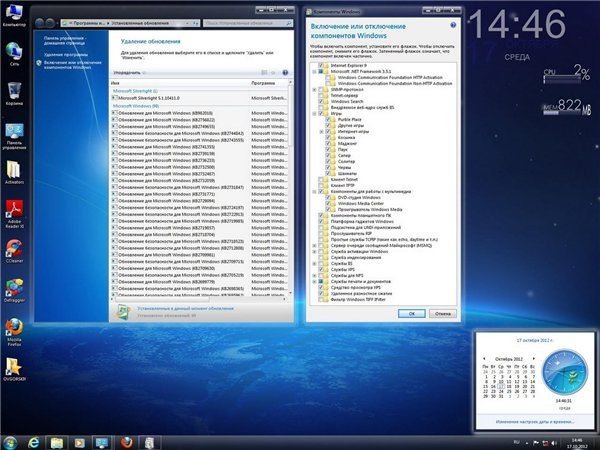Viewport: 600px width, 450px height.
Task: Open the OVGORSKIY desktop shortcut
Action: [14, 369]
